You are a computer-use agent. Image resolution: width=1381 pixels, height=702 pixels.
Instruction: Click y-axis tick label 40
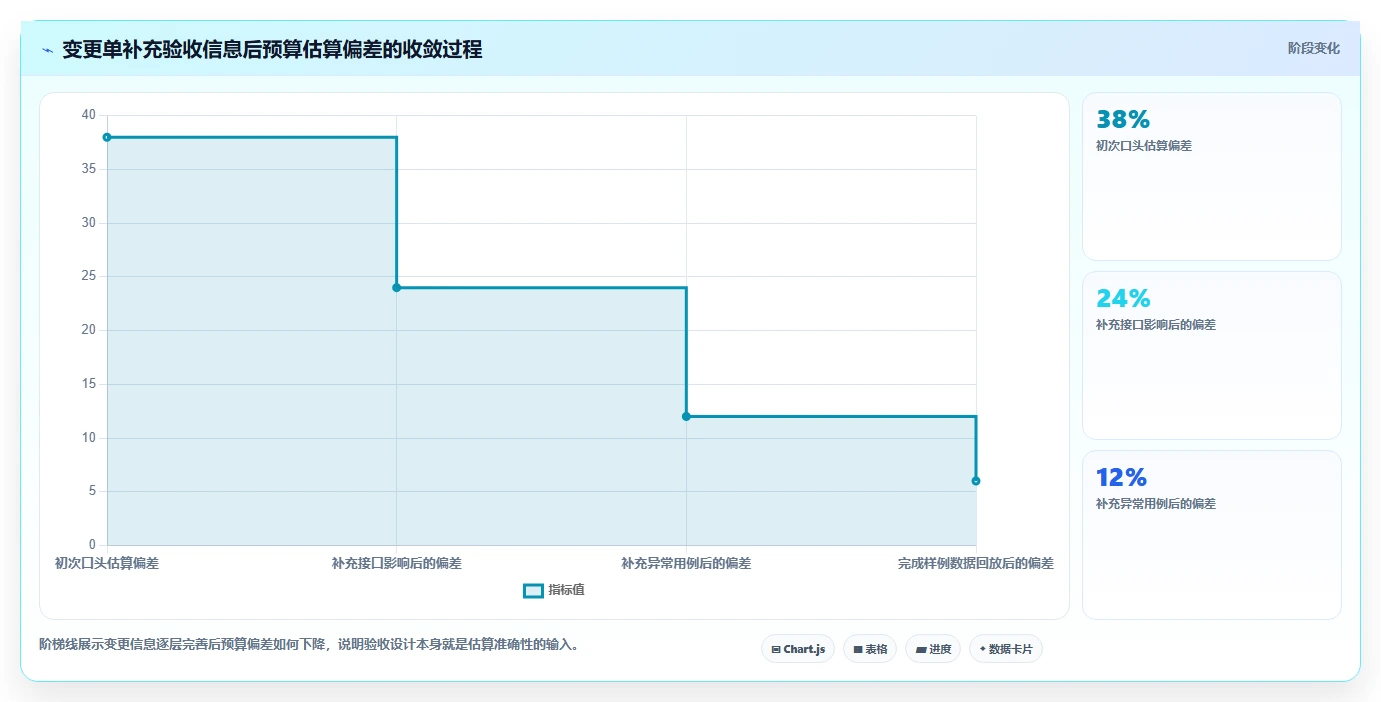pyautogui.click(x=89, y=115)
